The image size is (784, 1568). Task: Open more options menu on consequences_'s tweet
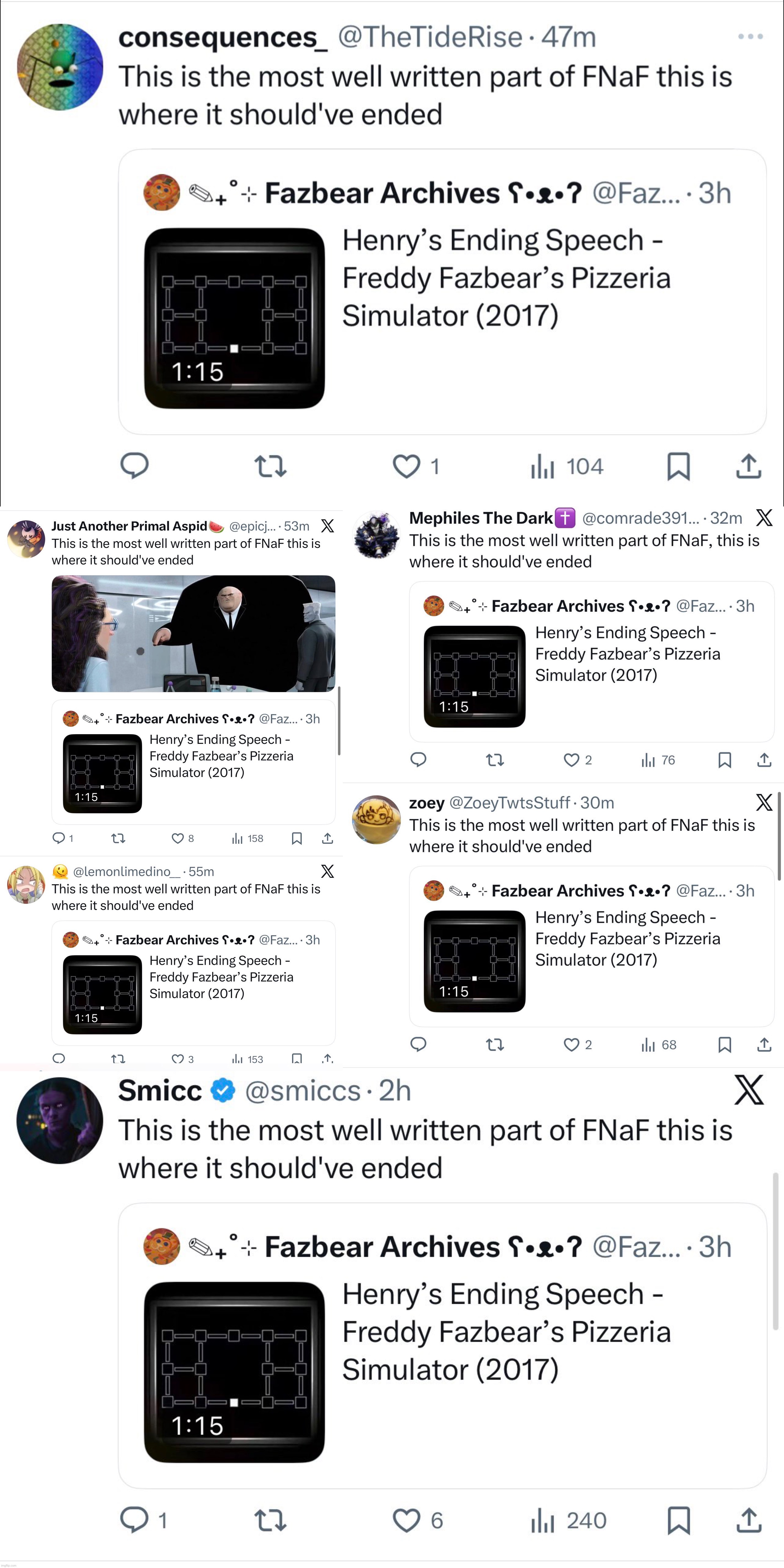coord(749,36)
